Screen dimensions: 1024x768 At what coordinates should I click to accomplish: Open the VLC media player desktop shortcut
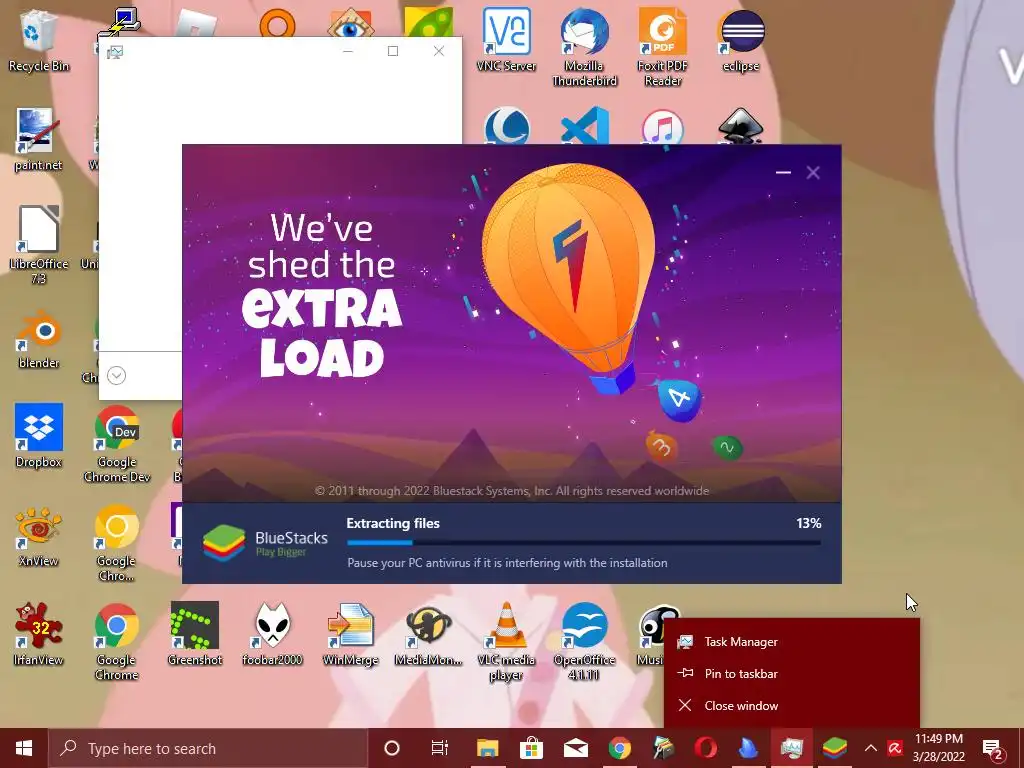coord(506,643)
